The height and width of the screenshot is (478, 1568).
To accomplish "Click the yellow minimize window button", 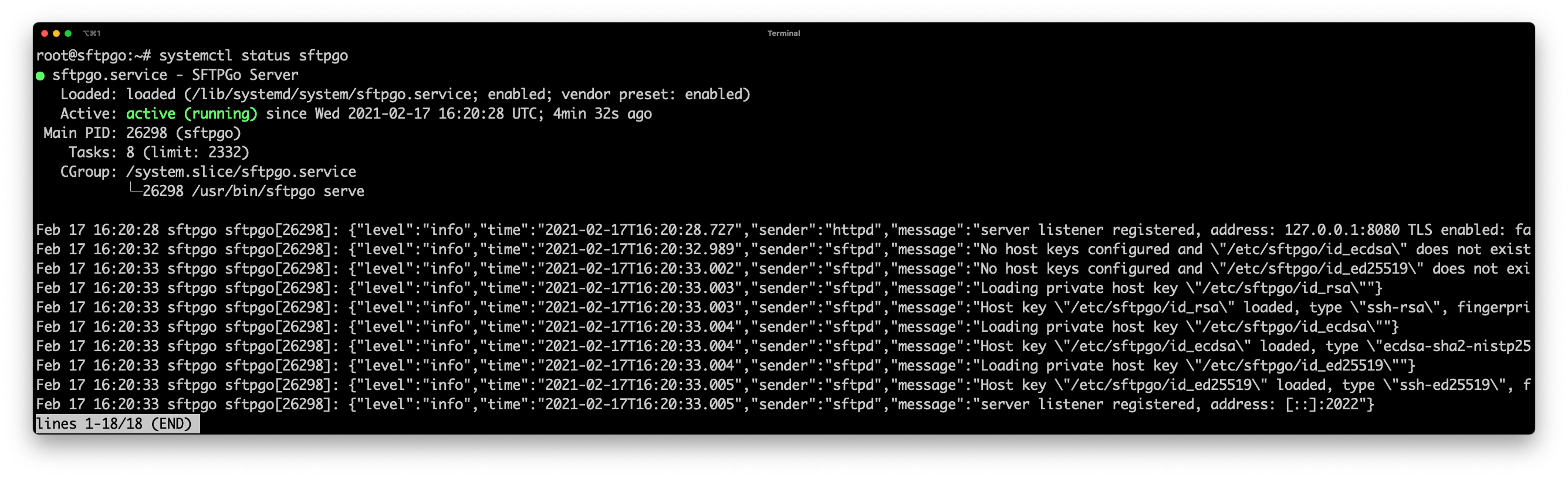I will pyautogui.click(x=56, y=33).
